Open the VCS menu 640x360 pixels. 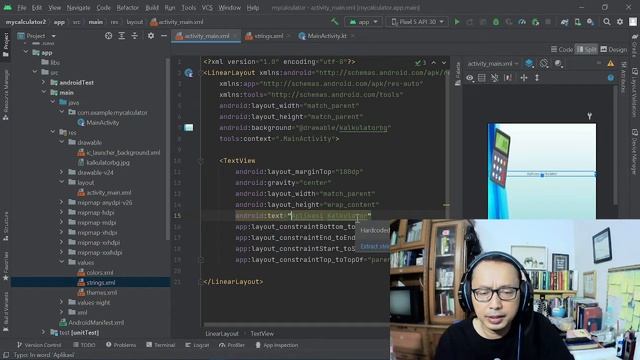207,8
